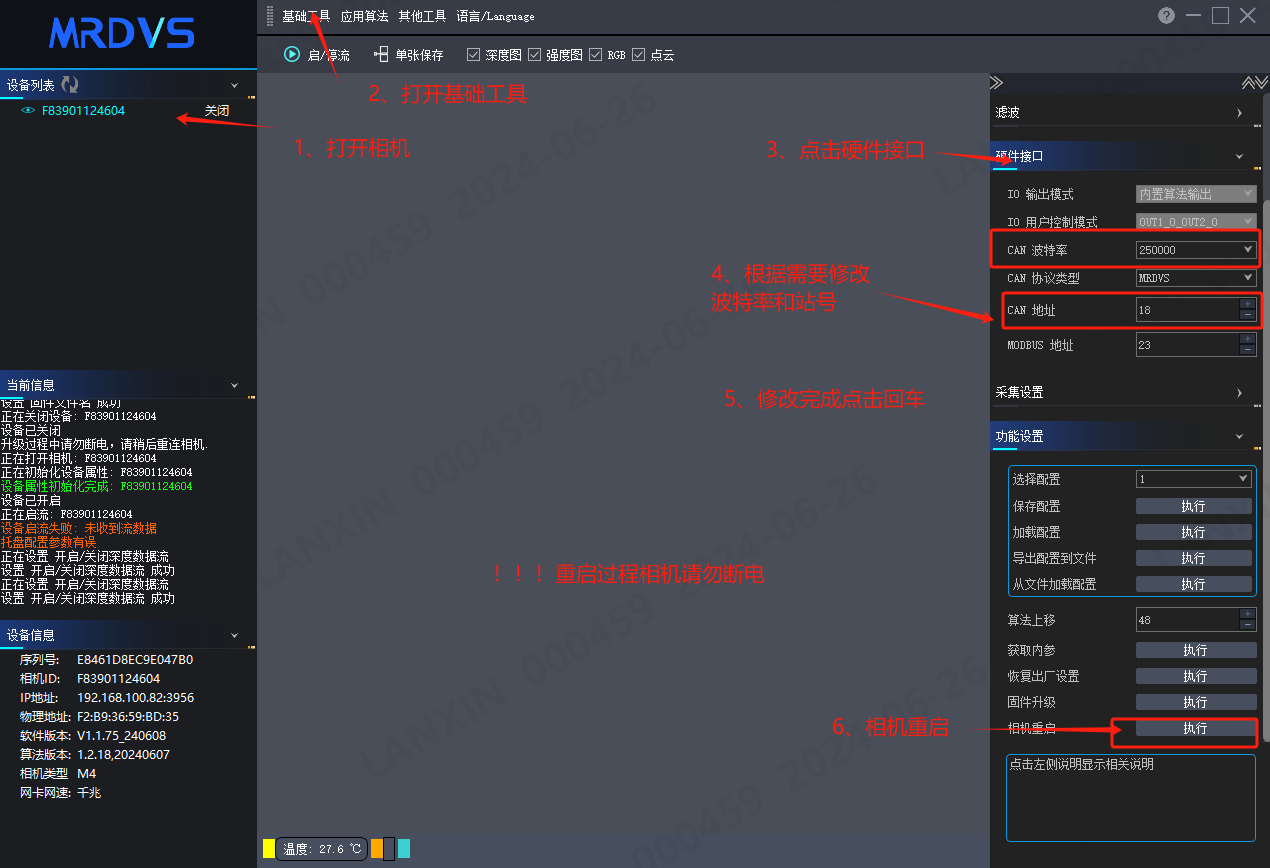
Task: Select device F83901124604 in device list
Action: pos(83,111)
